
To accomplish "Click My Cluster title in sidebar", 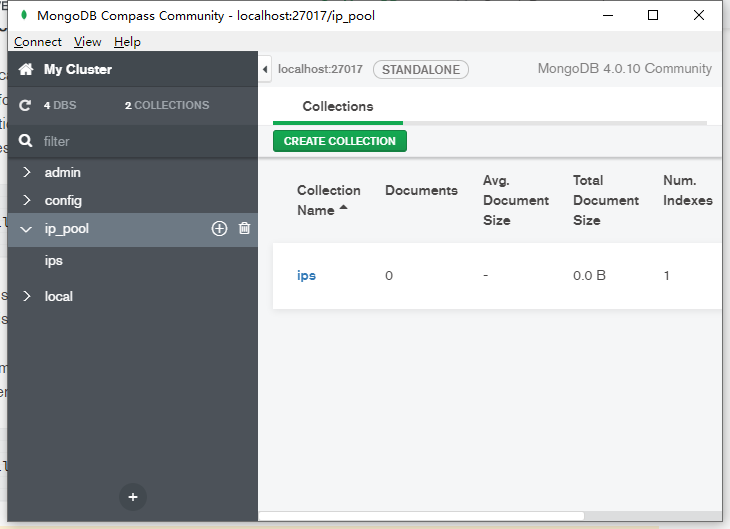I will tap(78, 69).
